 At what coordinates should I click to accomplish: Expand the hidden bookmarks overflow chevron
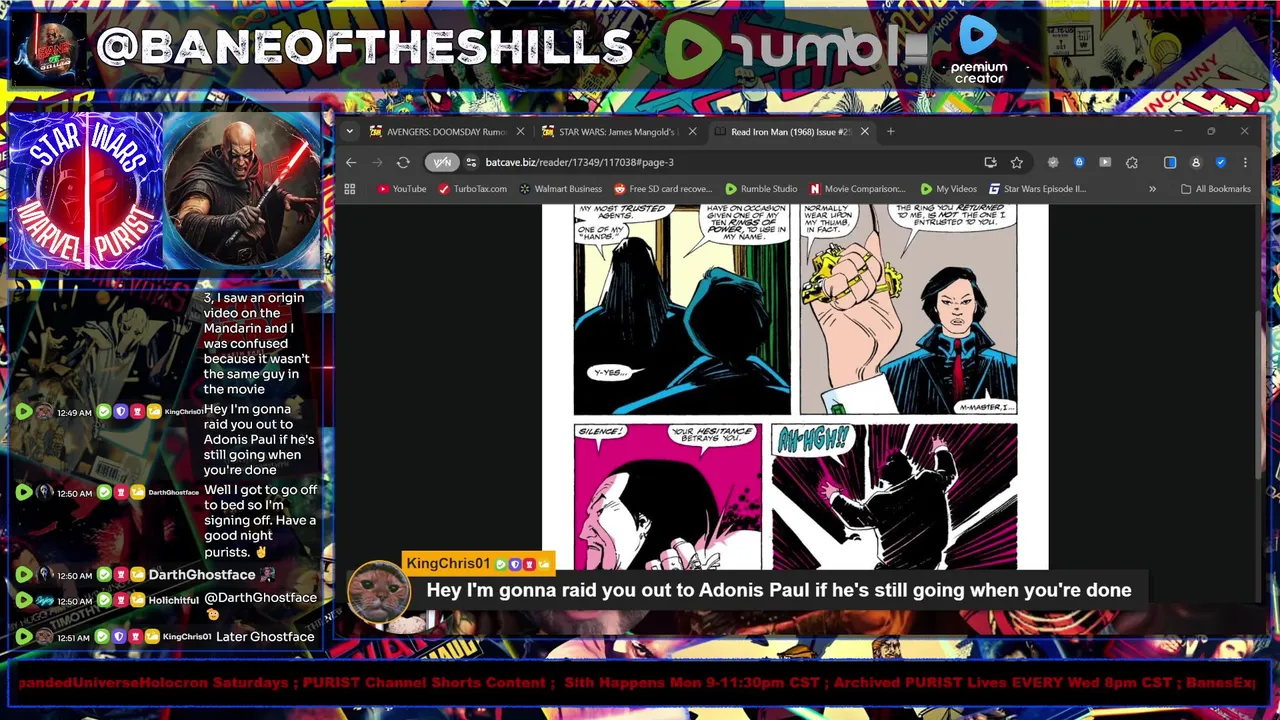click(x=1152, y=189)
